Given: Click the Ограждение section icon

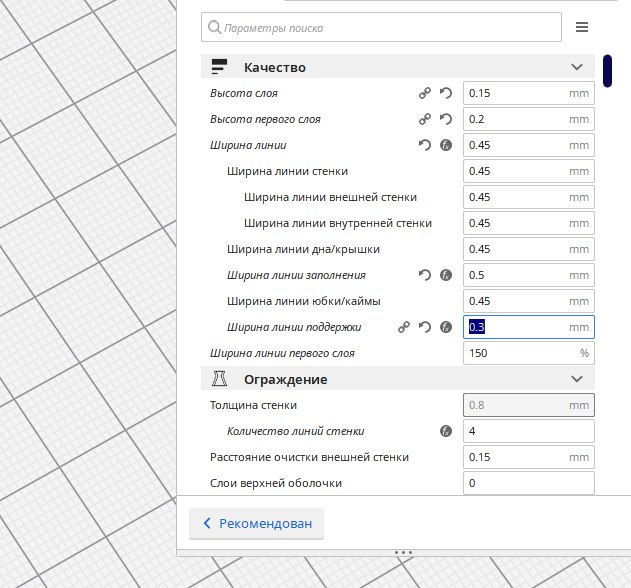Looking at the screenshot, I should coord(219,379).
